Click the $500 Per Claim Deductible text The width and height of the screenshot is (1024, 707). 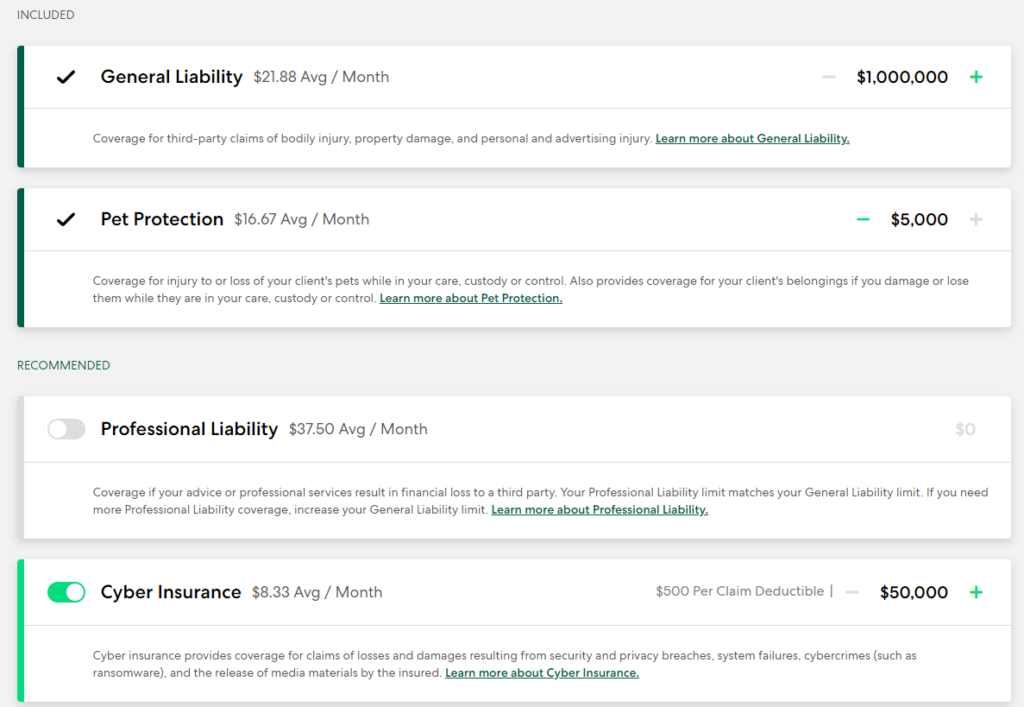point(740,591)
